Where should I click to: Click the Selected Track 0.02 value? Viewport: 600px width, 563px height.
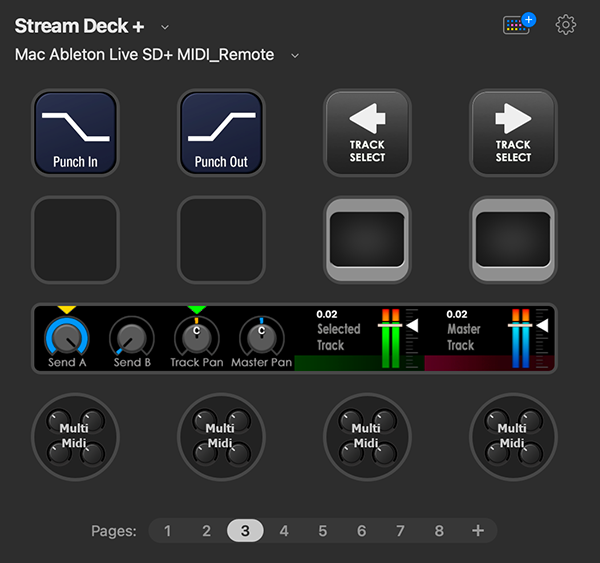[x=327, y=314]
